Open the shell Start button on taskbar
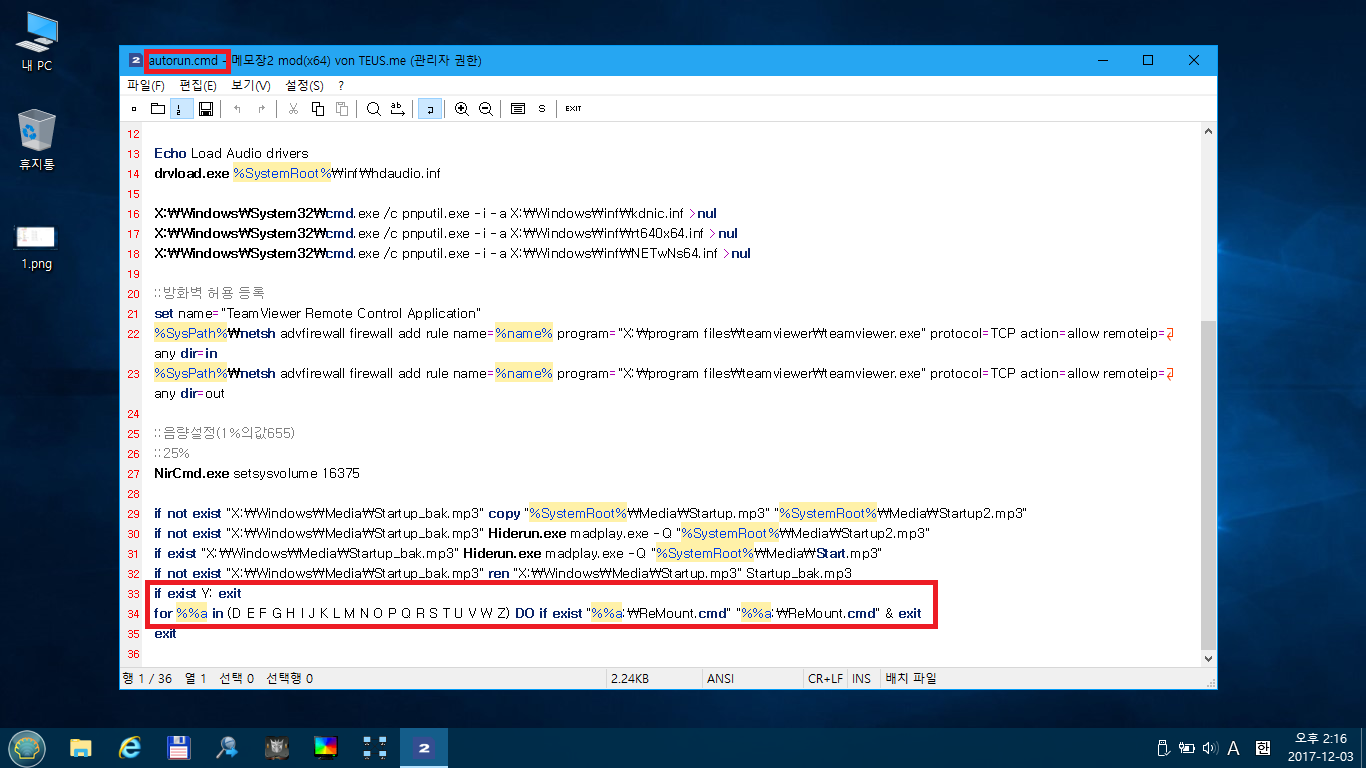The width and height of the screenshot is (1366, 768). click(x=27, y=747)
